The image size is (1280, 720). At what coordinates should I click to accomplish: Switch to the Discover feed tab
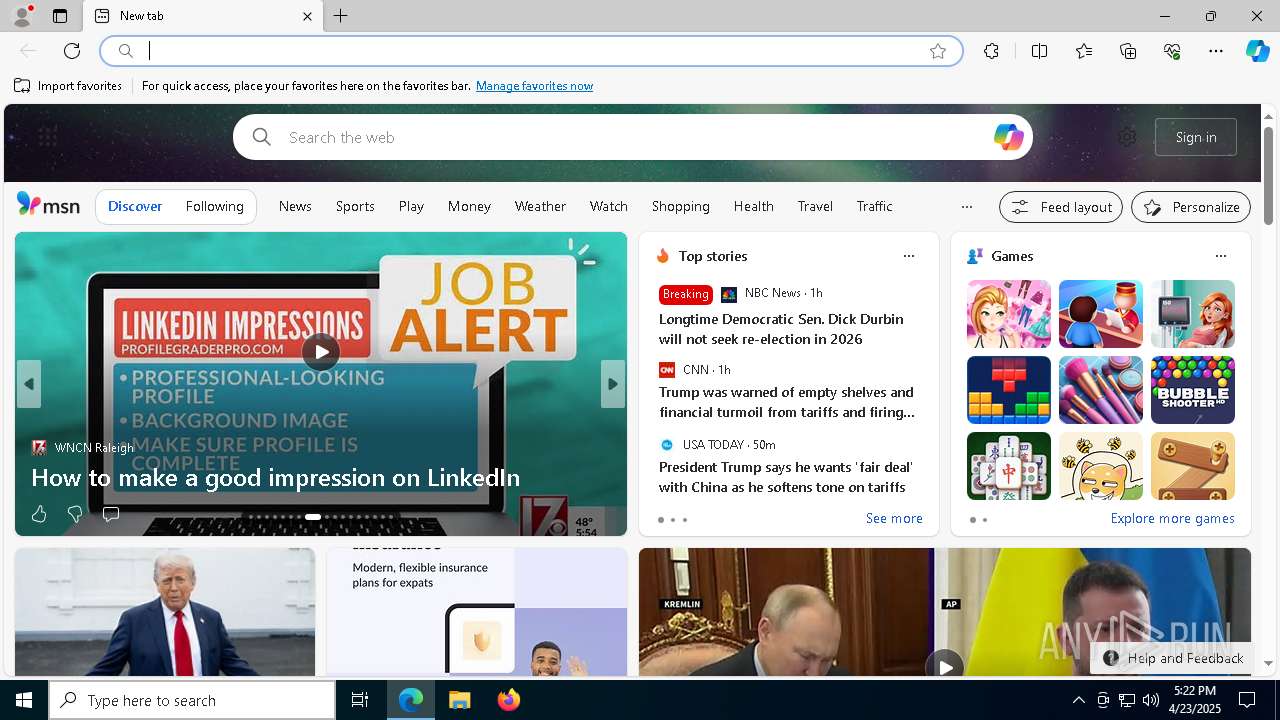pyautogui.click(x=135, y=206)
